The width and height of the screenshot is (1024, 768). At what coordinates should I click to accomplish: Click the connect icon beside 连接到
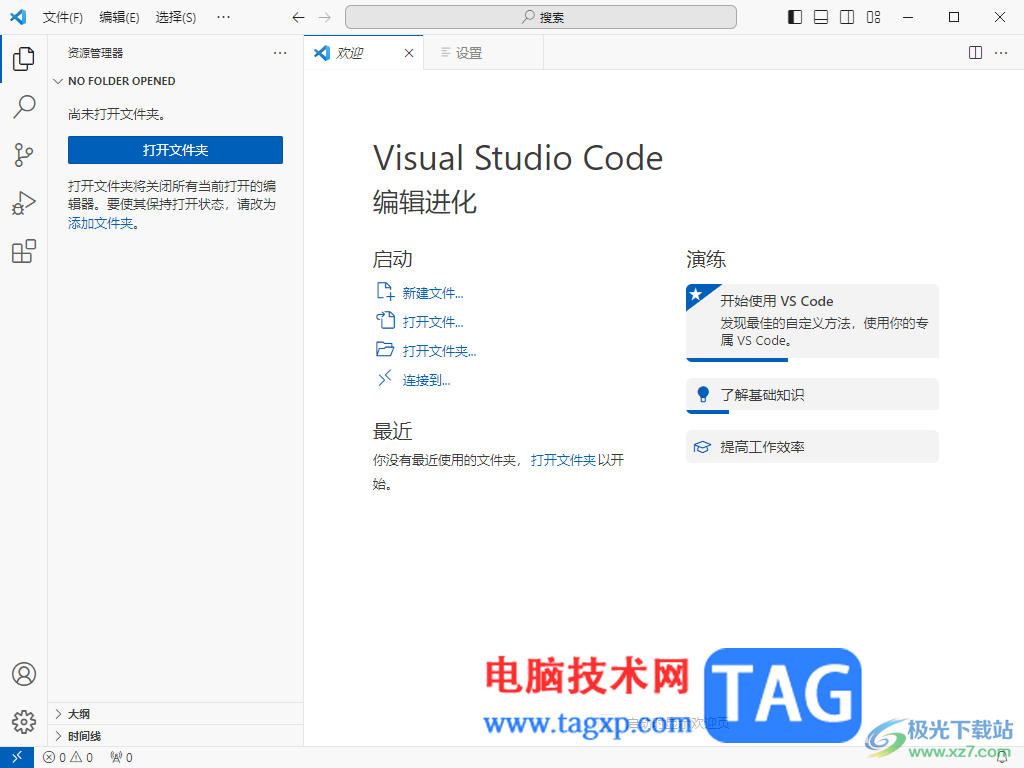click(x=385, y=378)
